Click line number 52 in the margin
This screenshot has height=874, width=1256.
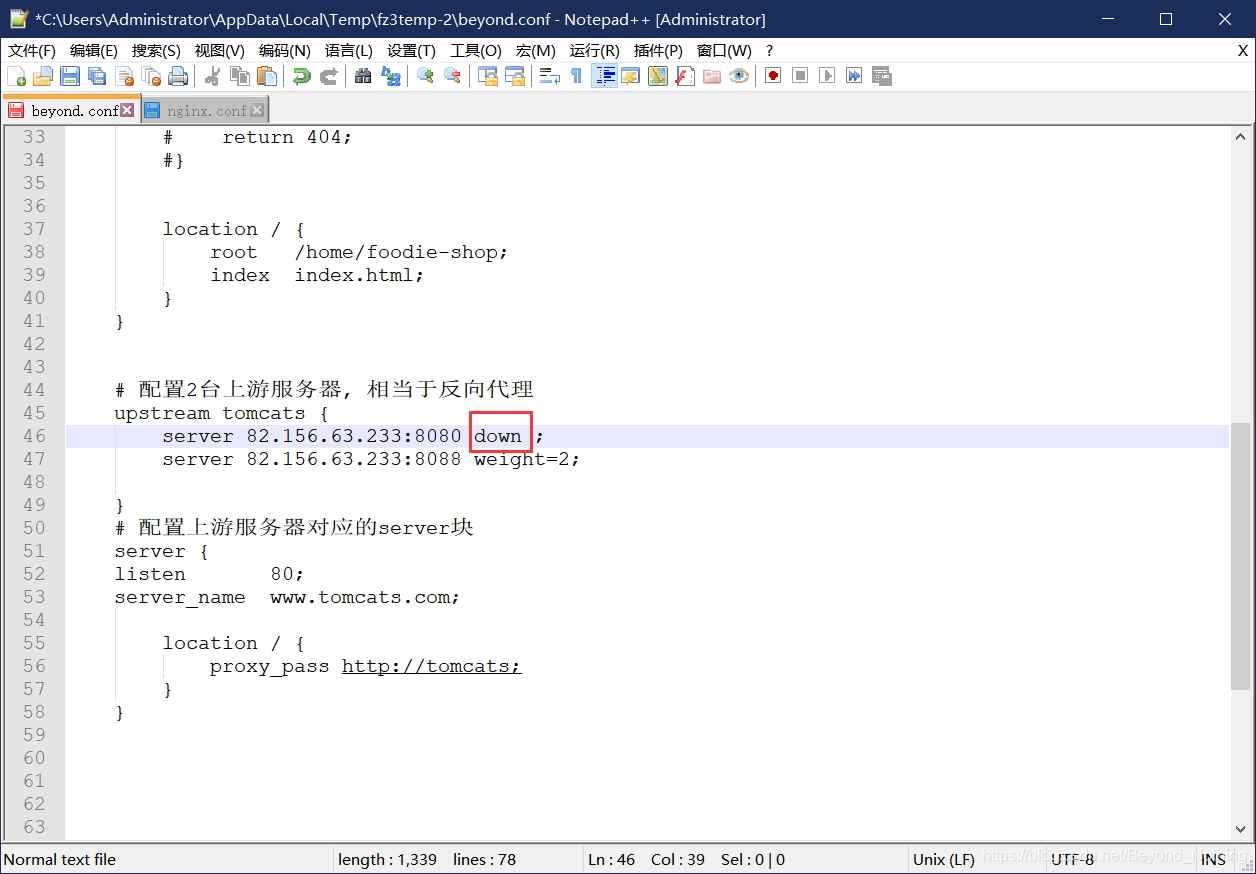[34, 574]
